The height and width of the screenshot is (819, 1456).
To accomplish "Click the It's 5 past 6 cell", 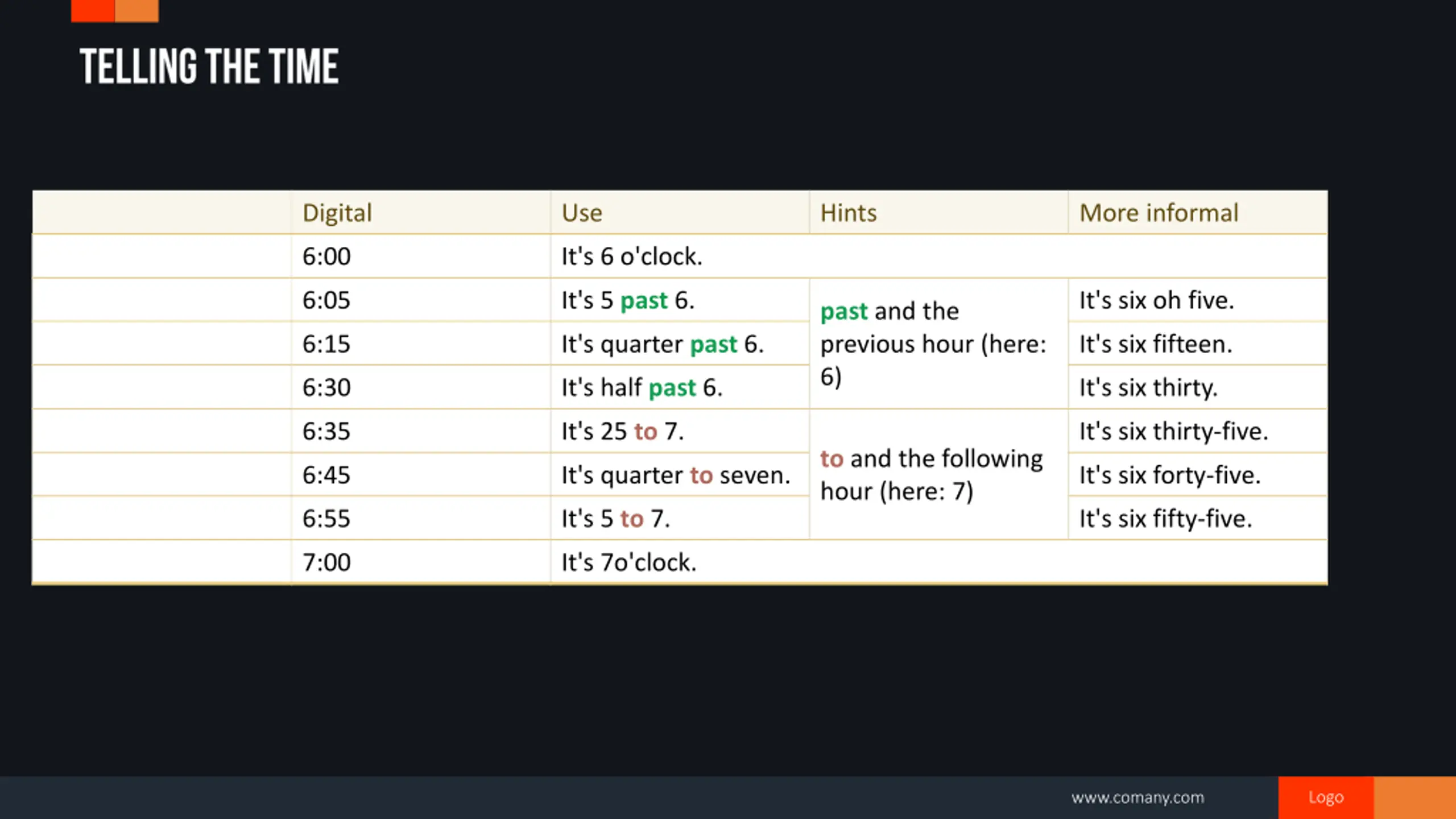I will click(680, 300).
